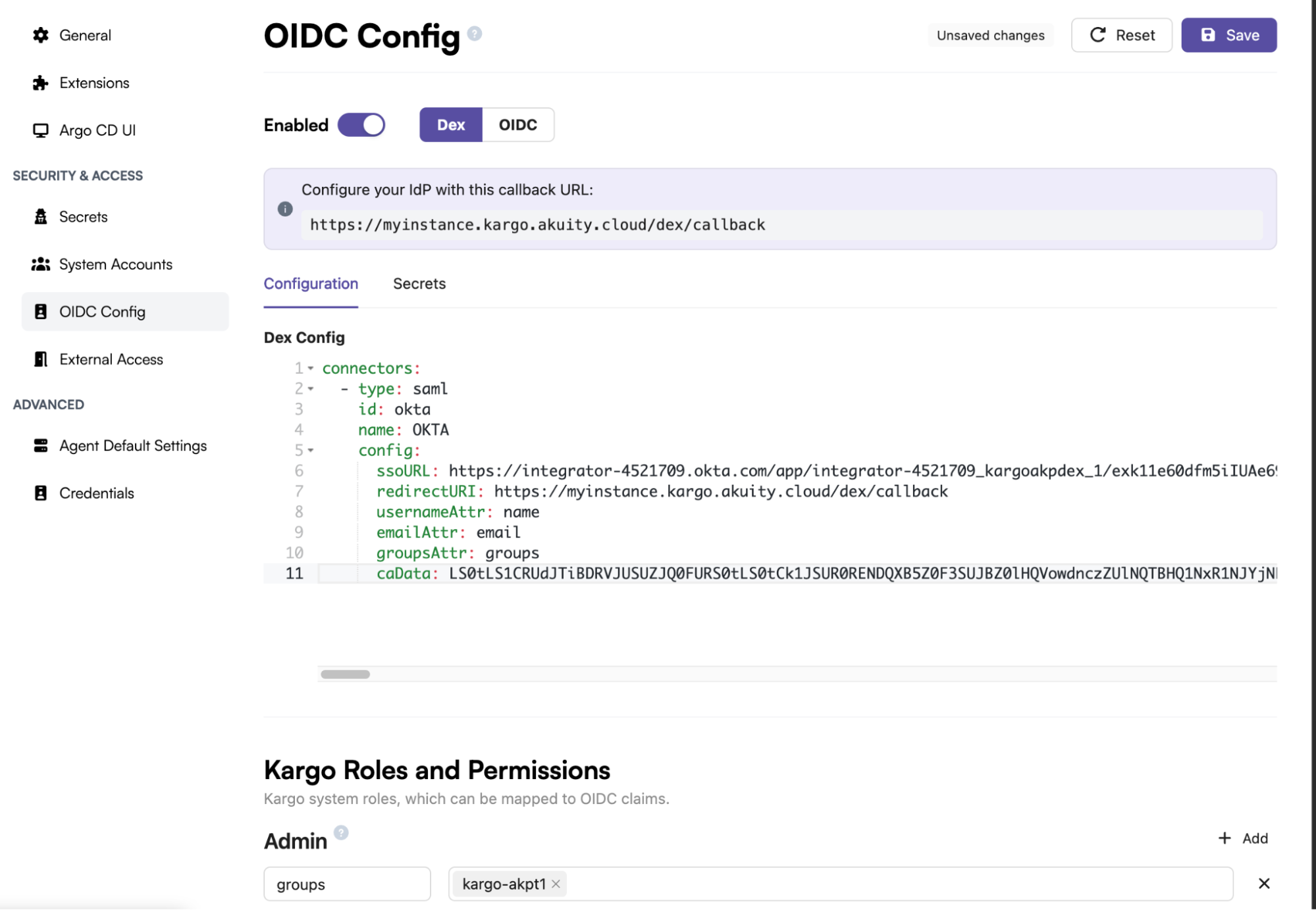Collapse the config block at line 5

coord(311,451)
